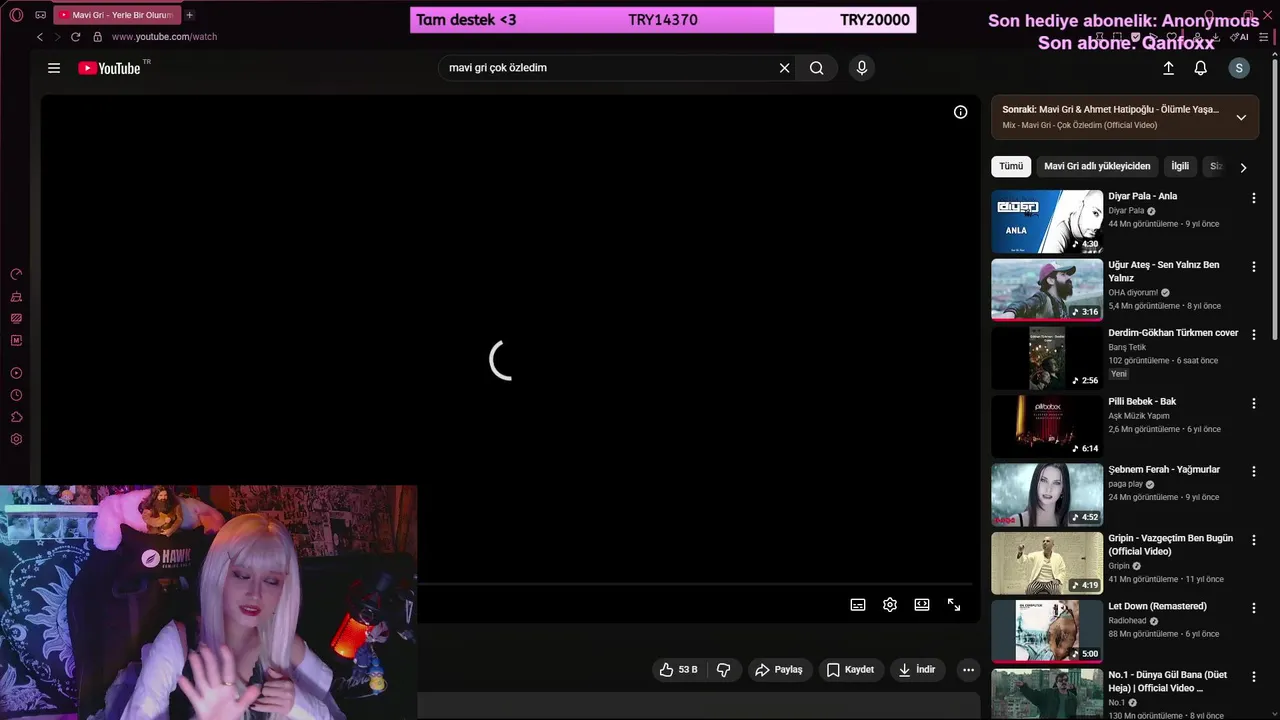Open the sidebar Player icon

(16, 373)
